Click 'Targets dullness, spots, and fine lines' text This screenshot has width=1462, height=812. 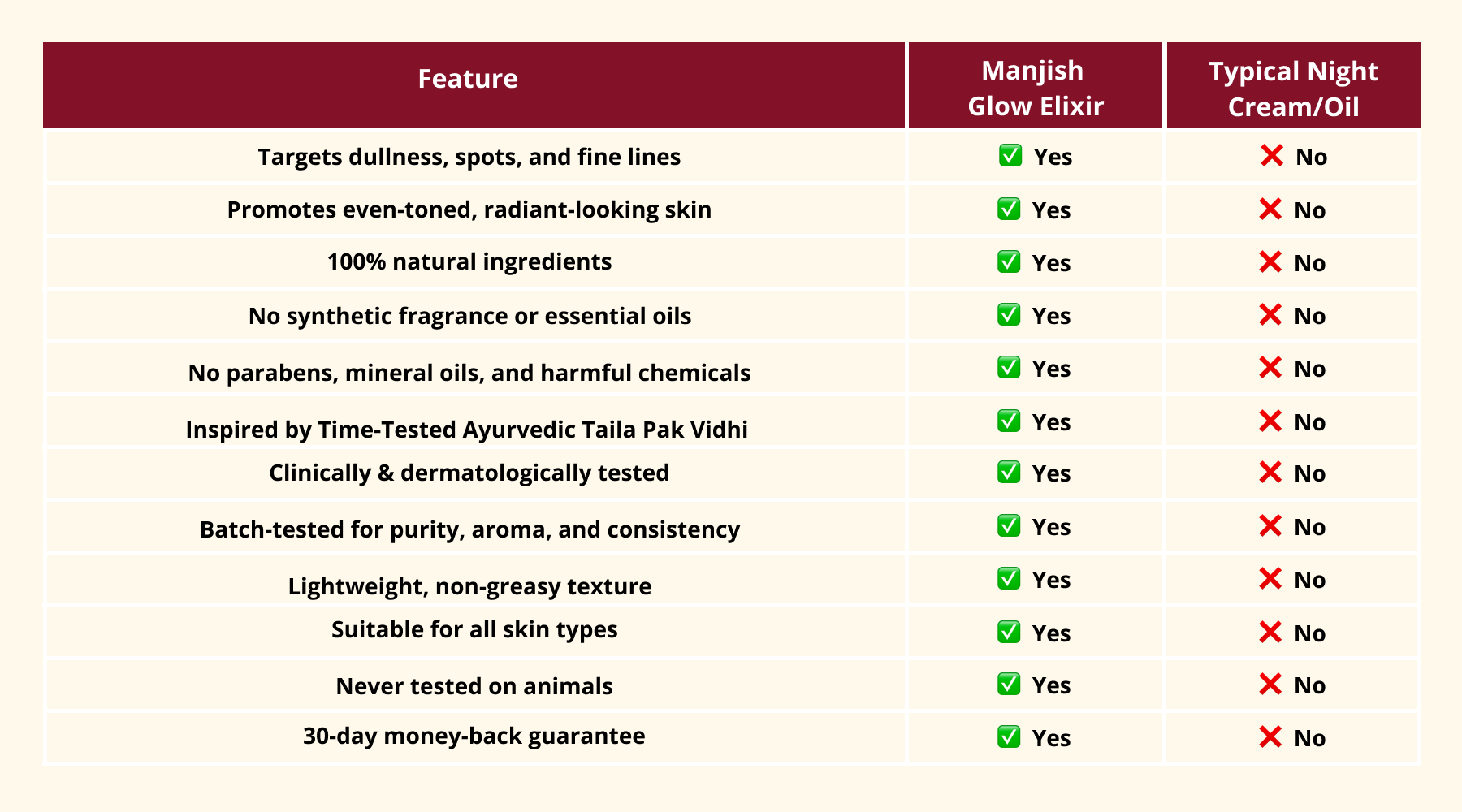pos(469,157)
